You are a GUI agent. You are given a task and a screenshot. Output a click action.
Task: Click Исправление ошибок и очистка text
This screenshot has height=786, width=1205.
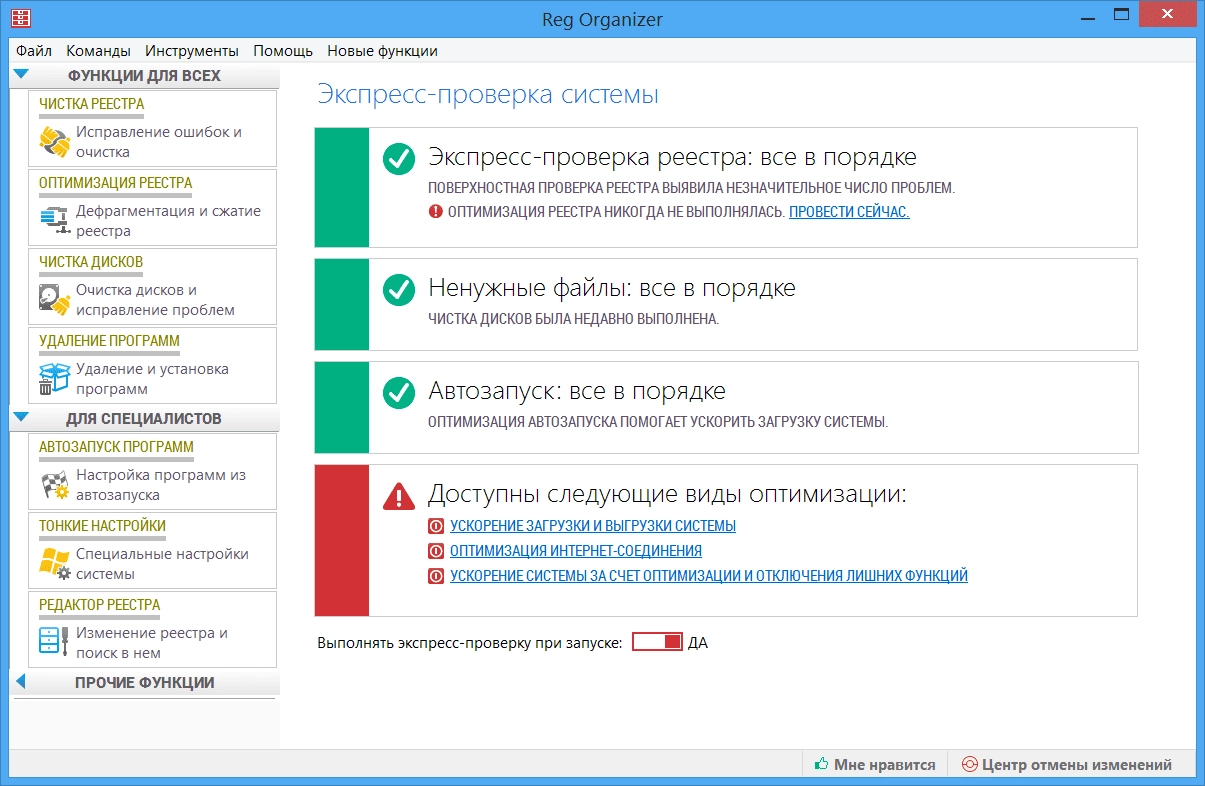[159, 142]
